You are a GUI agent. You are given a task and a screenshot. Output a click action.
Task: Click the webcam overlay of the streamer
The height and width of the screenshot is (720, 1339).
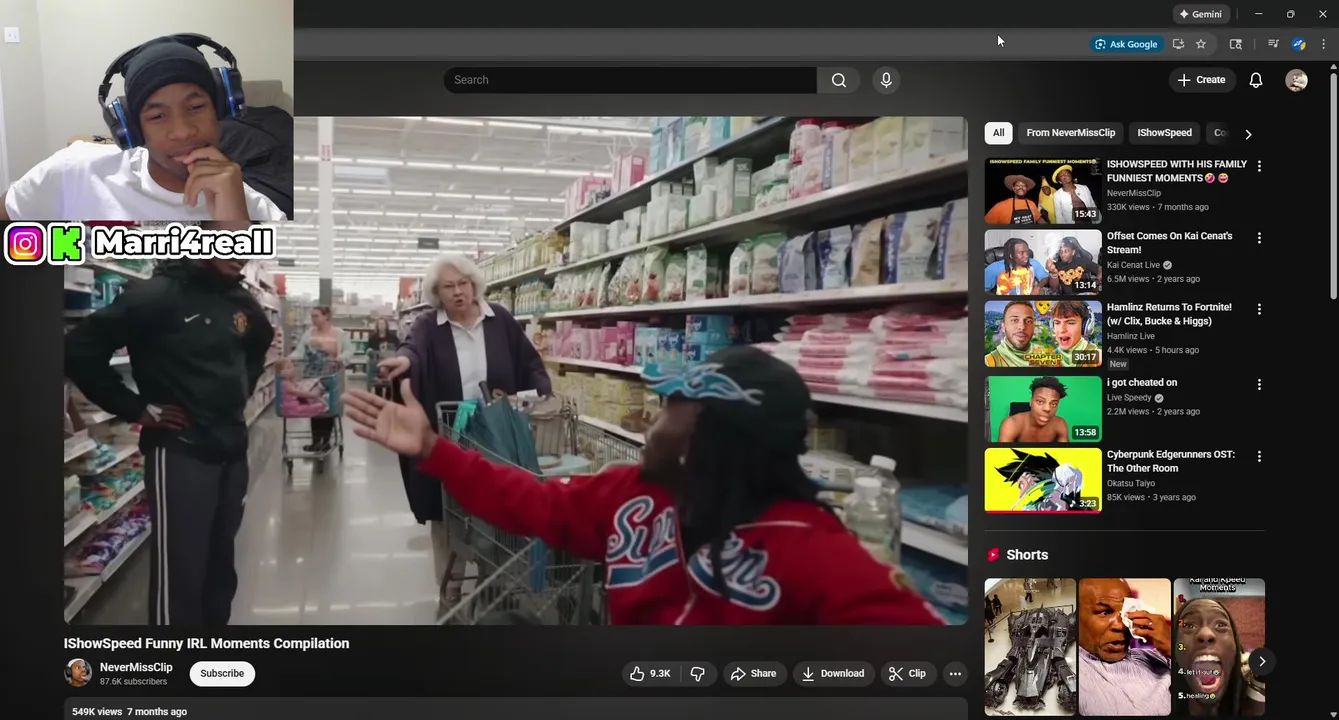(x=147, y=110)
